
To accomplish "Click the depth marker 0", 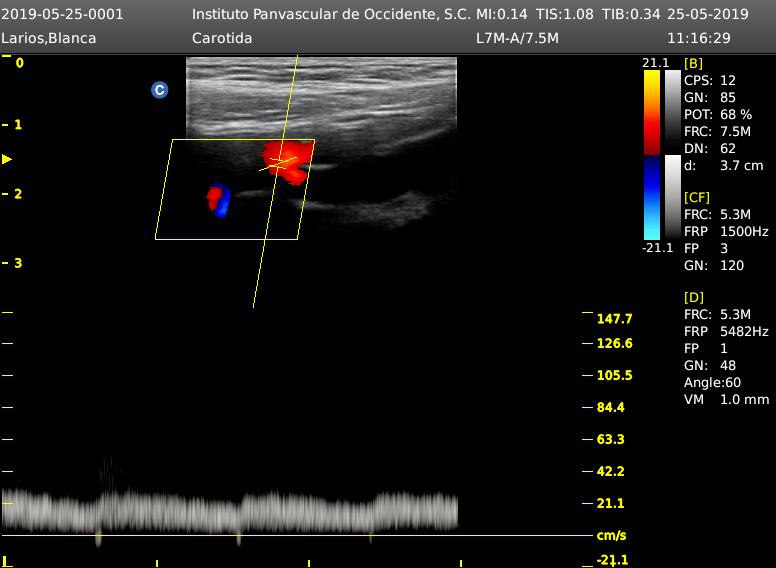I will (x=19, y=63).
